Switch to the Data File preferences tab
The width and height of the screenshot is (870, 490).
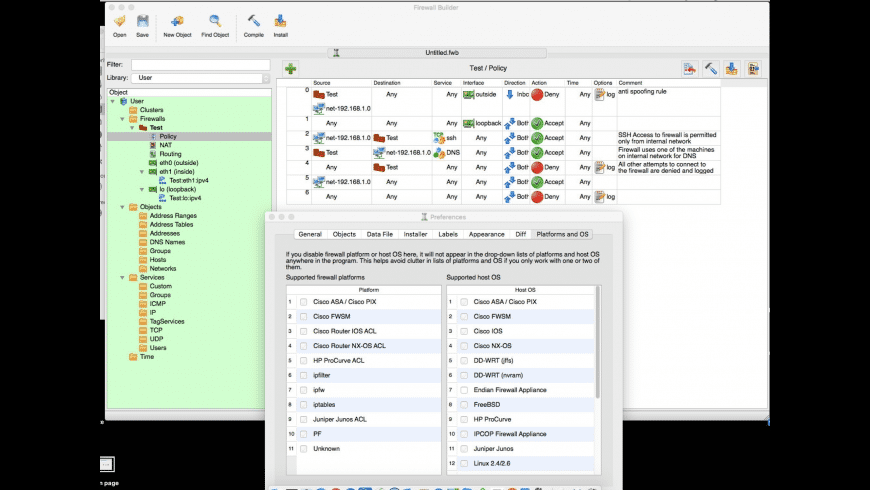tap(380, 234)
